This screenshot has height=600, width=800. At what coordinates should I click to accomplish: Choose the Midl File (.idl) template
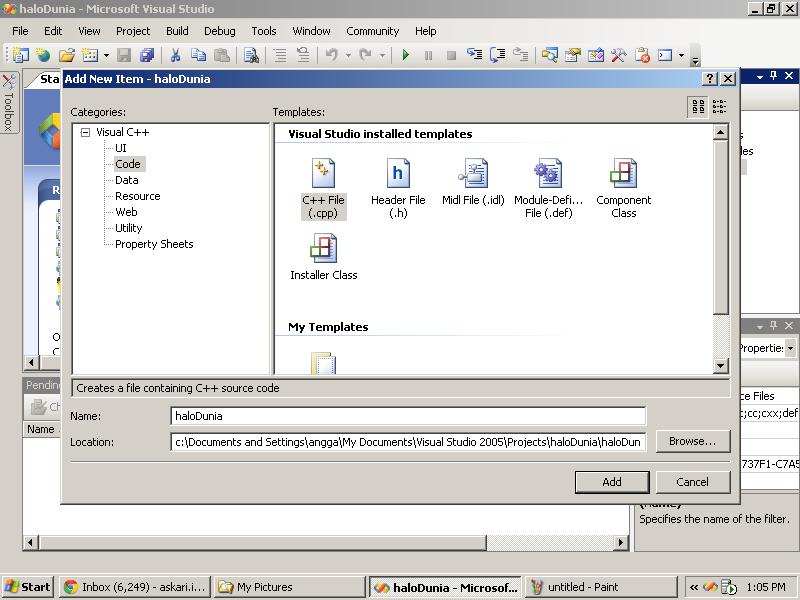pyautogui.click(x=473, y=182)
